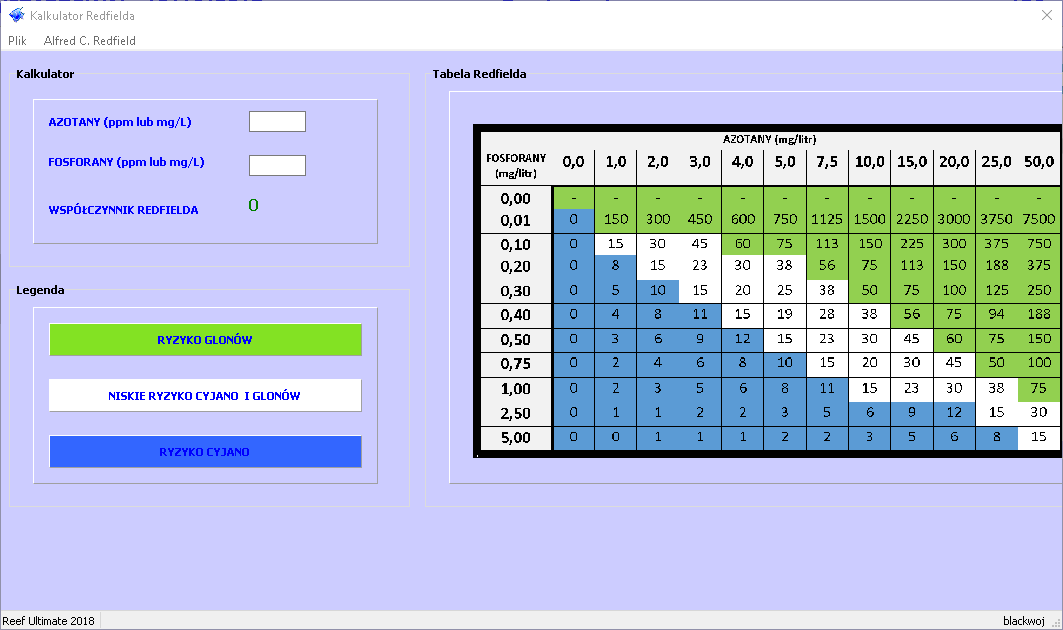Click the Kalkulator Redfielda app icon
Screen dimensions: 1063x630
16,15
